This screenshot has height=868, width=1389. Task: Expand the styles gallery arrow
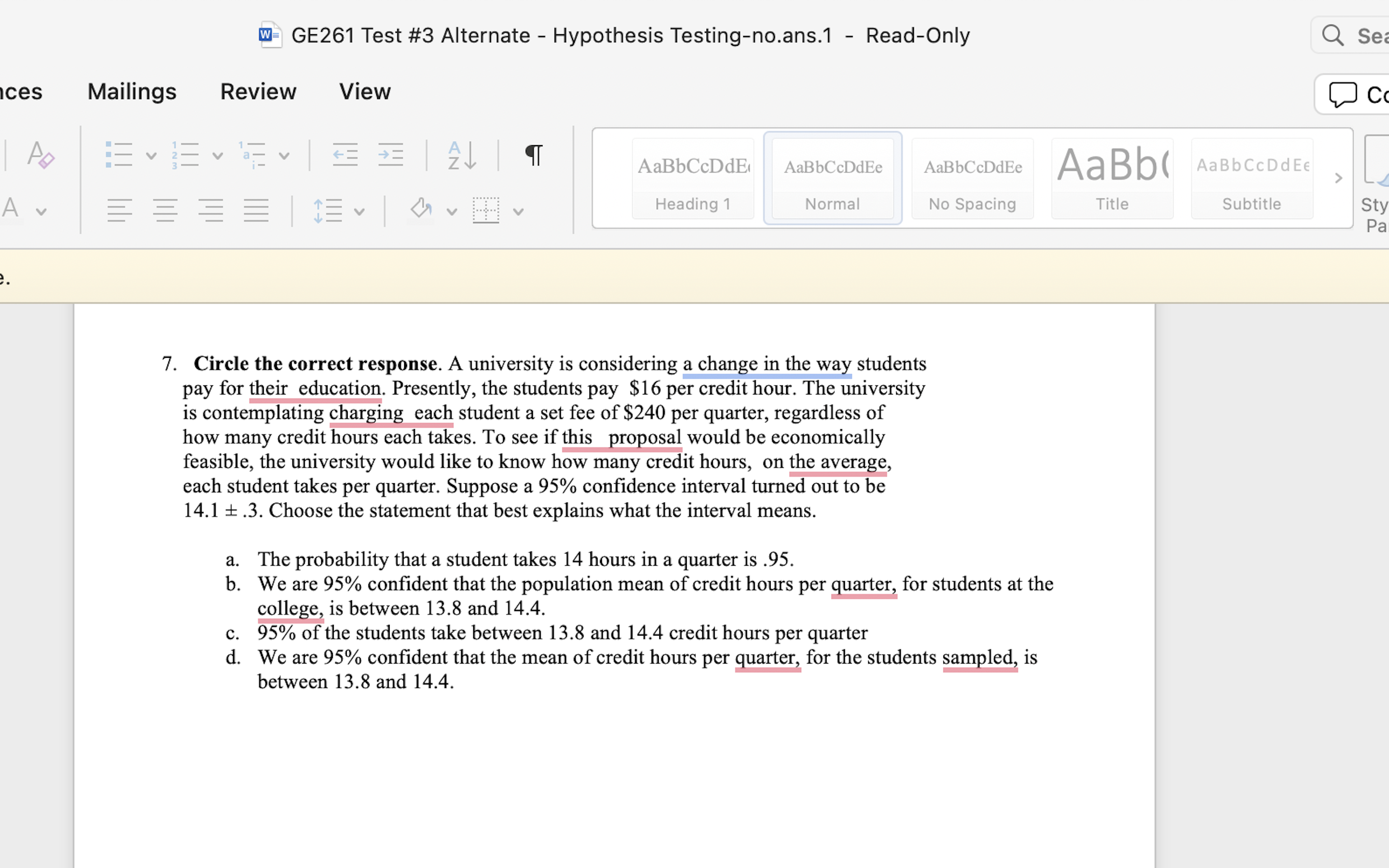click(1338, 178)
